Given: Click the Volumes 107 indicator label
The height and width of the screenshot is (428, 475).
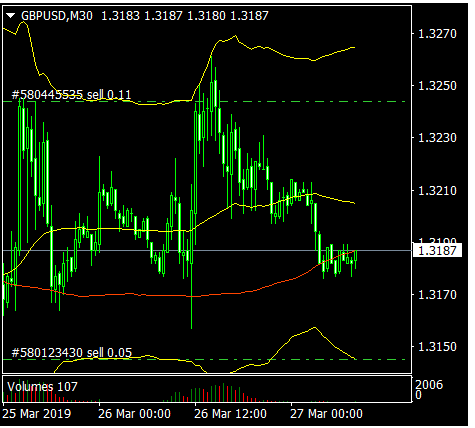Looking at the screenshot, I should point(42,387).
